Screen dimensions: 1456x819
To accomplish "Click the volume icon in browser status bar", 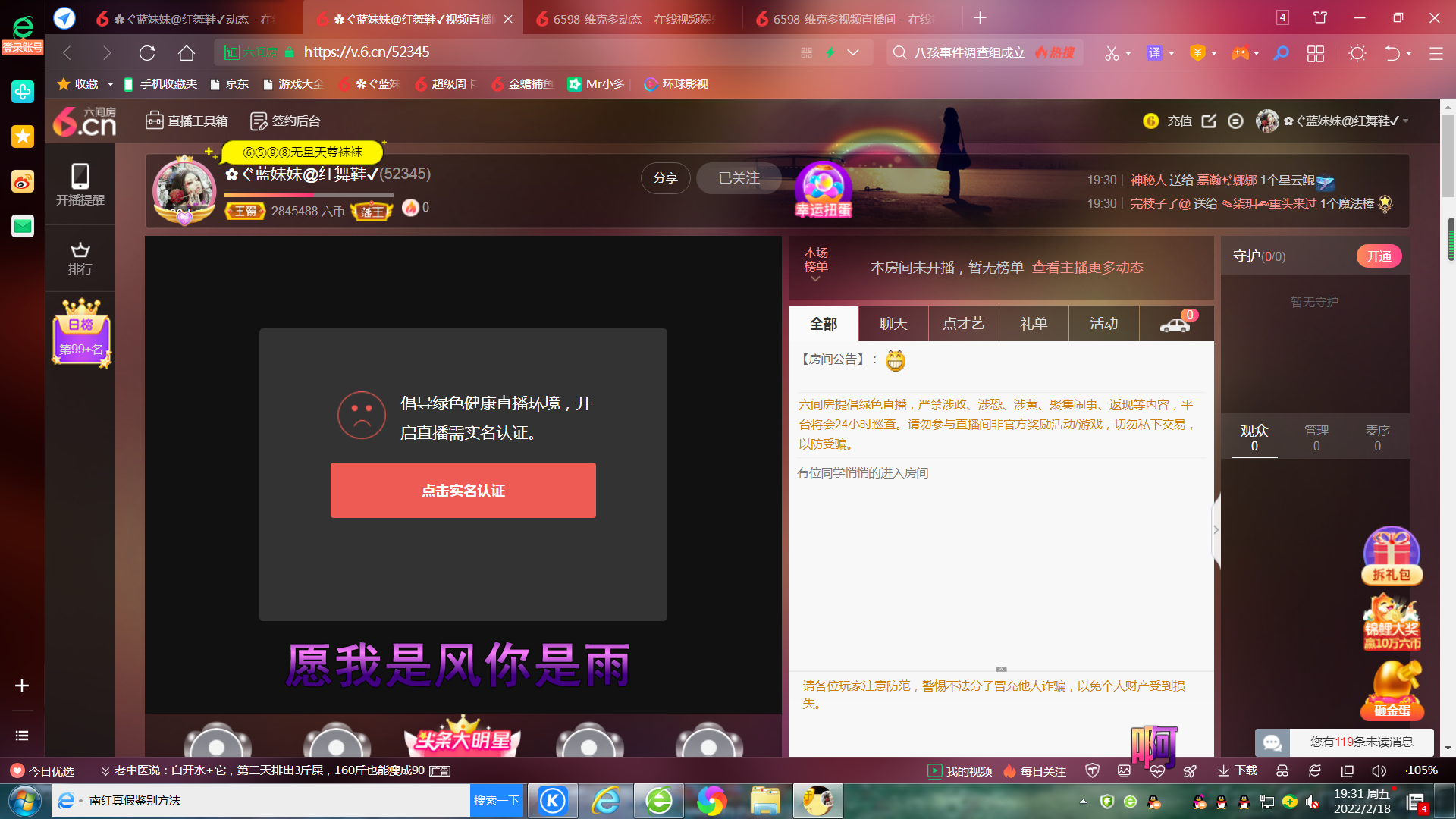I will point(1379,771).
